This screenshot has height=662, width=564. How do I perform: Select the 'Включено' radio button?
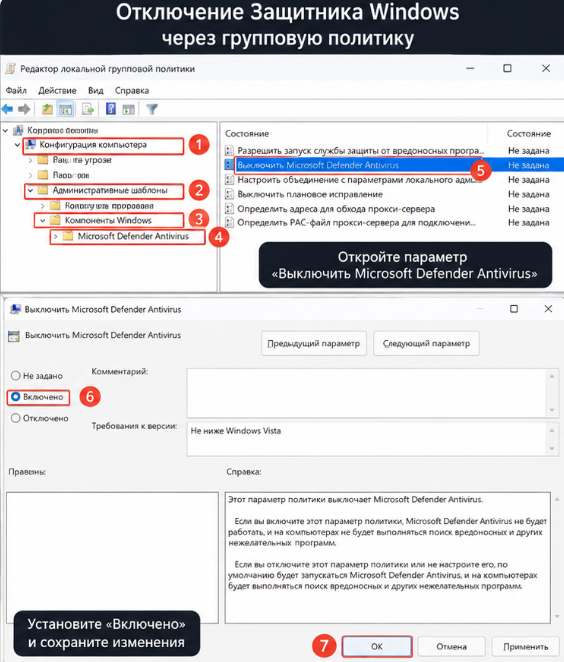(x=16, y=396)
